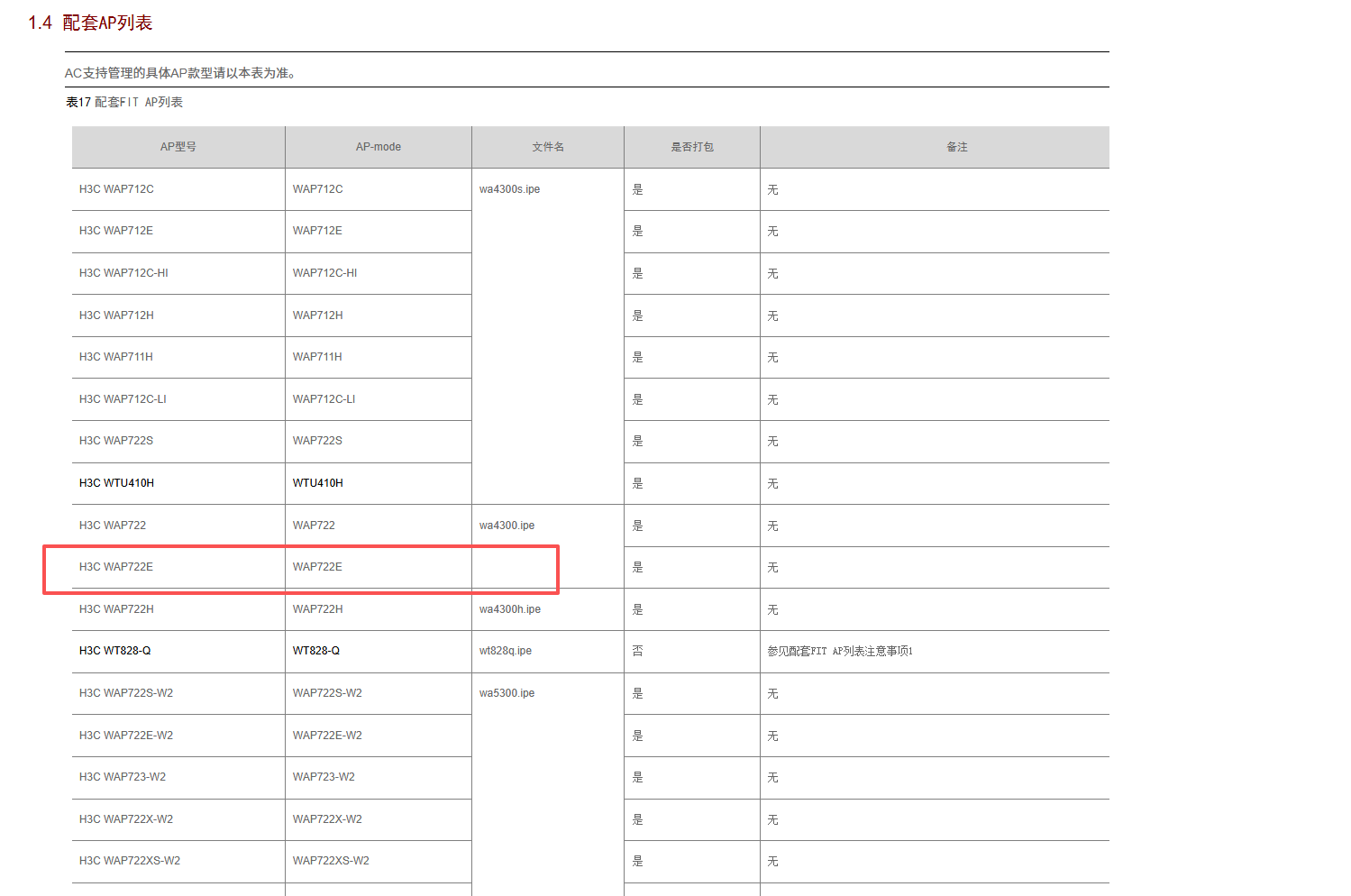
Task: Click the section heading 1.4 配套AP列表
Action: click(x=90, y=23)
